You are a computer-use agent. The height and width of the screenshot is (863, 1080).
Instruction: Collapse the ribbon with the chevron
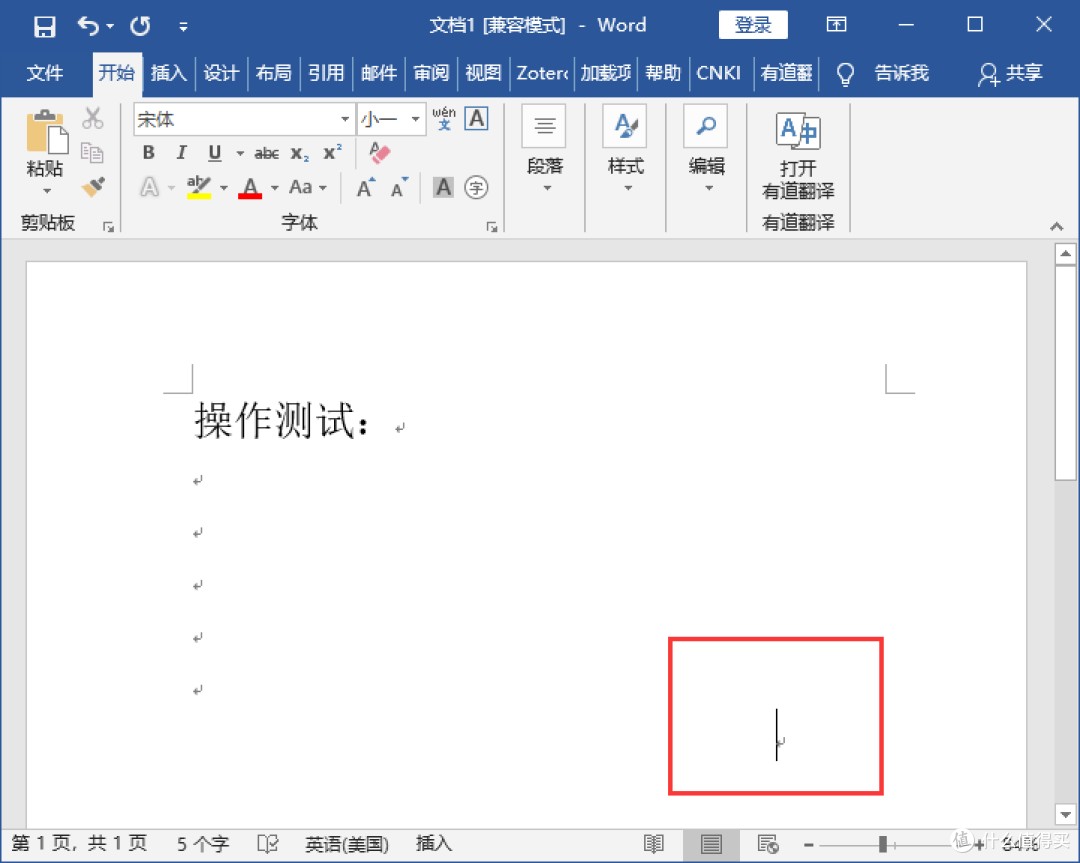click(1057, 227)
